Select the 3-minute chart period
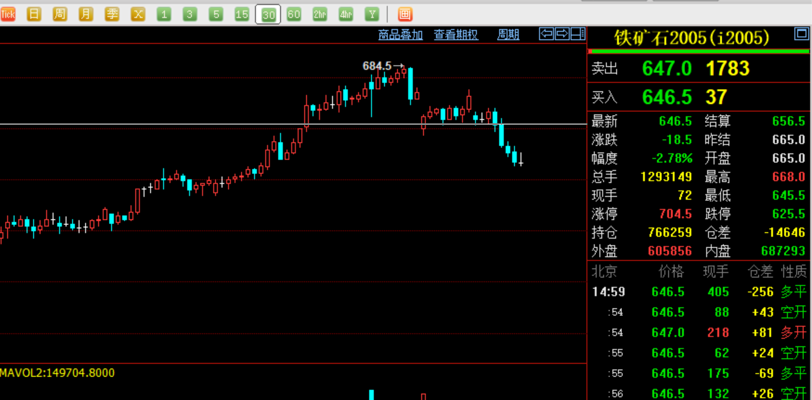Screen dimensions: 812x400 point(190,14)
